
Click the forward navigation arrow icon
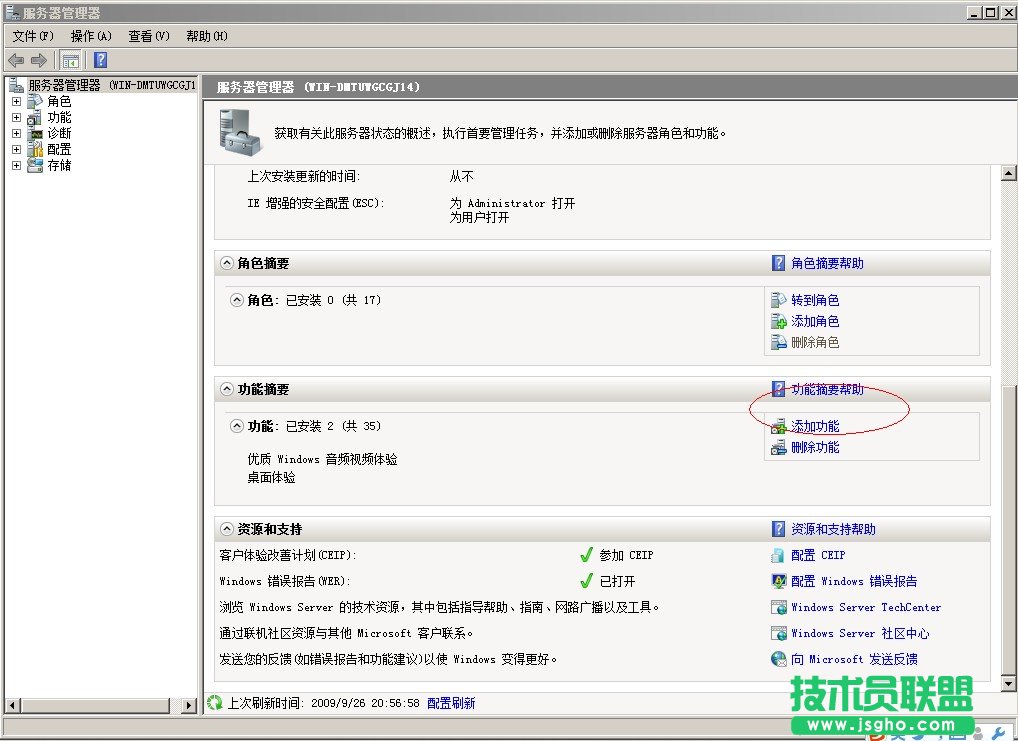[x=38, y=59]
